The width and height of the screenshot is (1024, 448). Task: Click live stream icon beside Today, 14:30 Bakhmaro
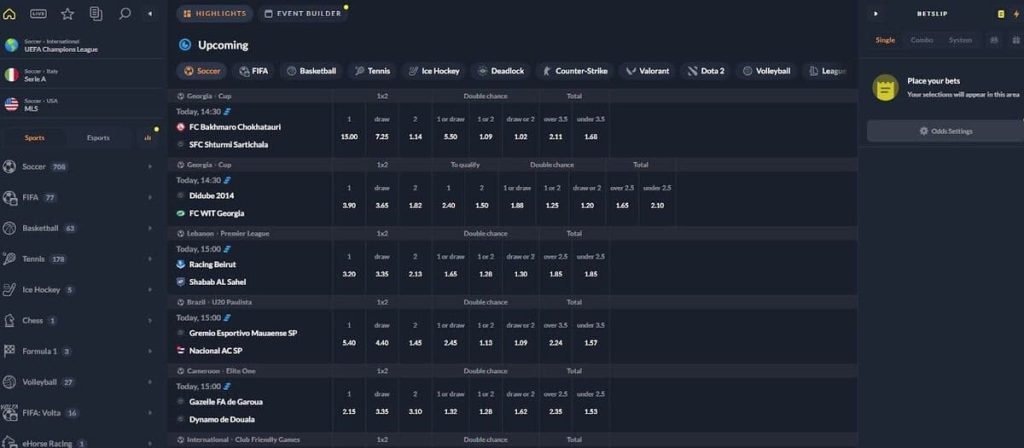click(227, 112)
